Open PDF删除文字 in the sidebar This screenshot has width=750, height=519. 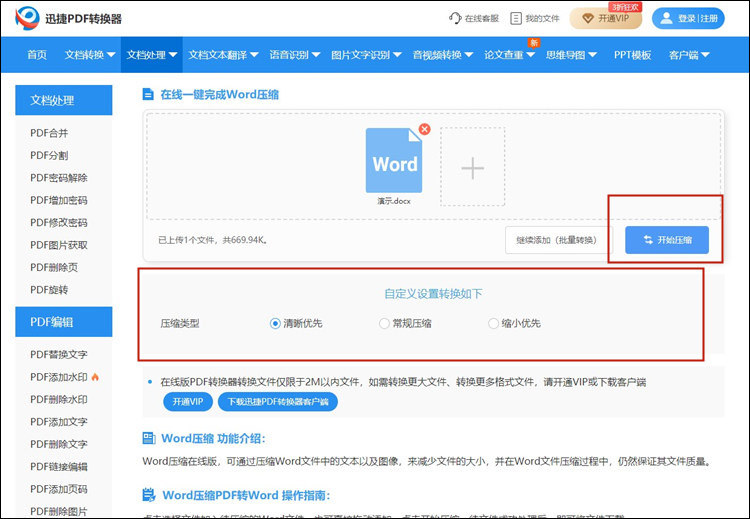[59, 444]
